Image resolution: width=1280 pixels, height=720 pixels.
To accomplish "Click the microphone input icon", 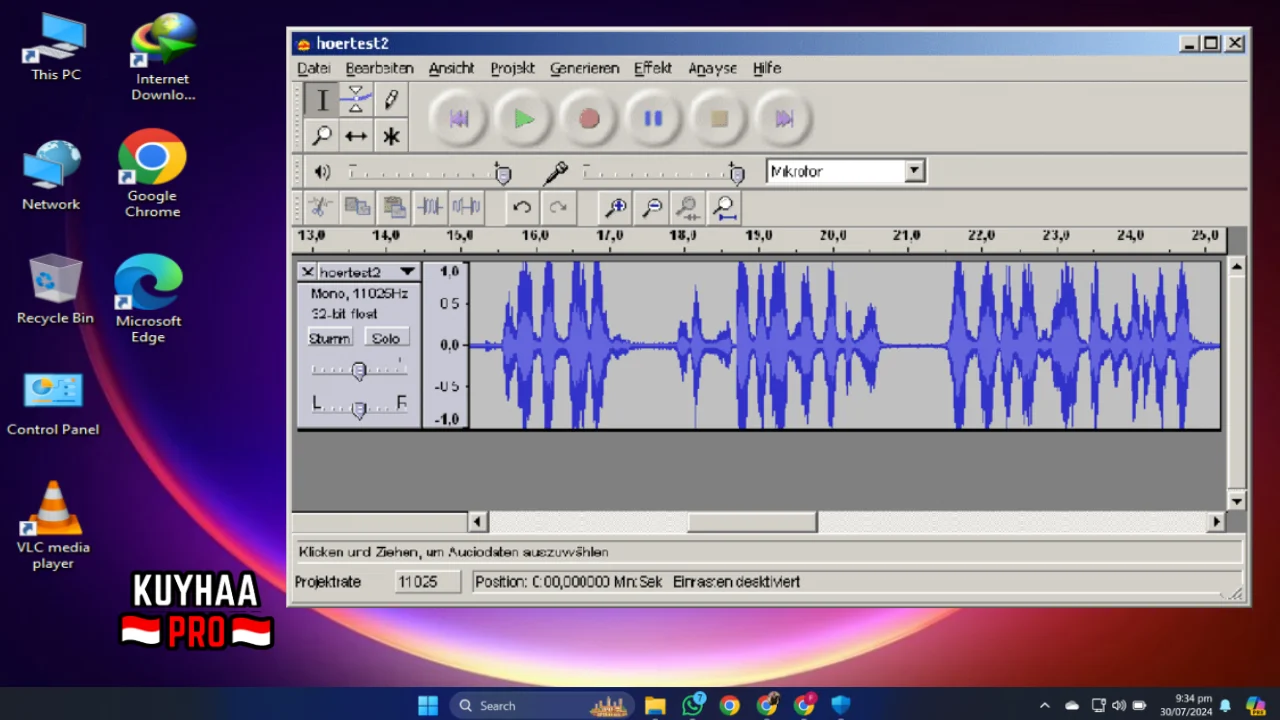I will coord(556,173).
